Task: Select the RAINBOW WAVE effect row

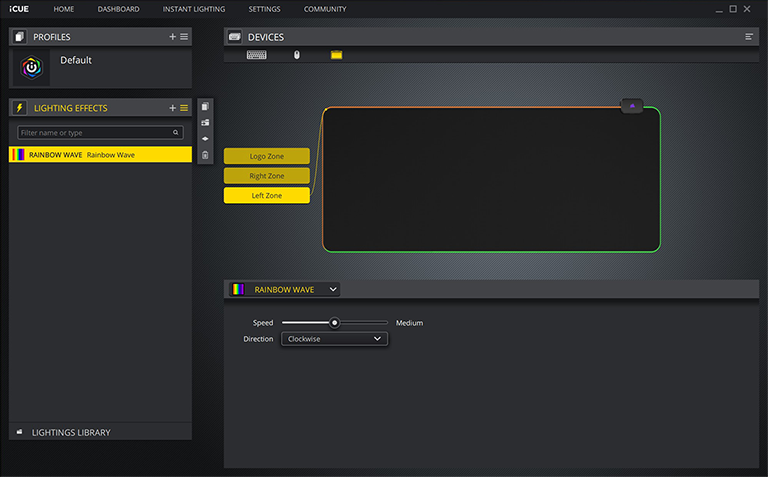Action: [x=100, y=155]
